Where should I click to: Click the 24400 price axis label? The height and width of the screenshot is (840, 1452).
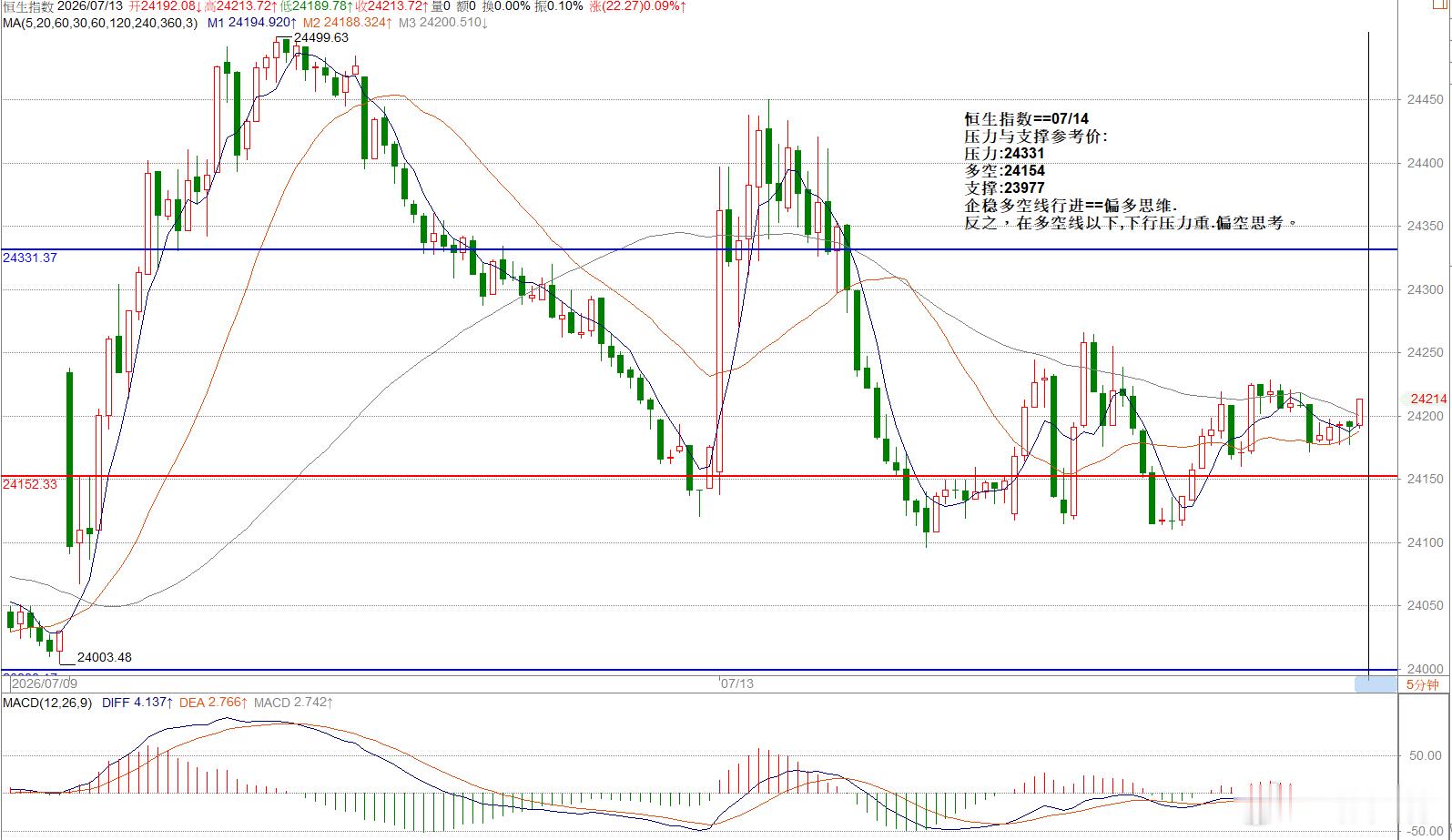tap(1425, 163)
